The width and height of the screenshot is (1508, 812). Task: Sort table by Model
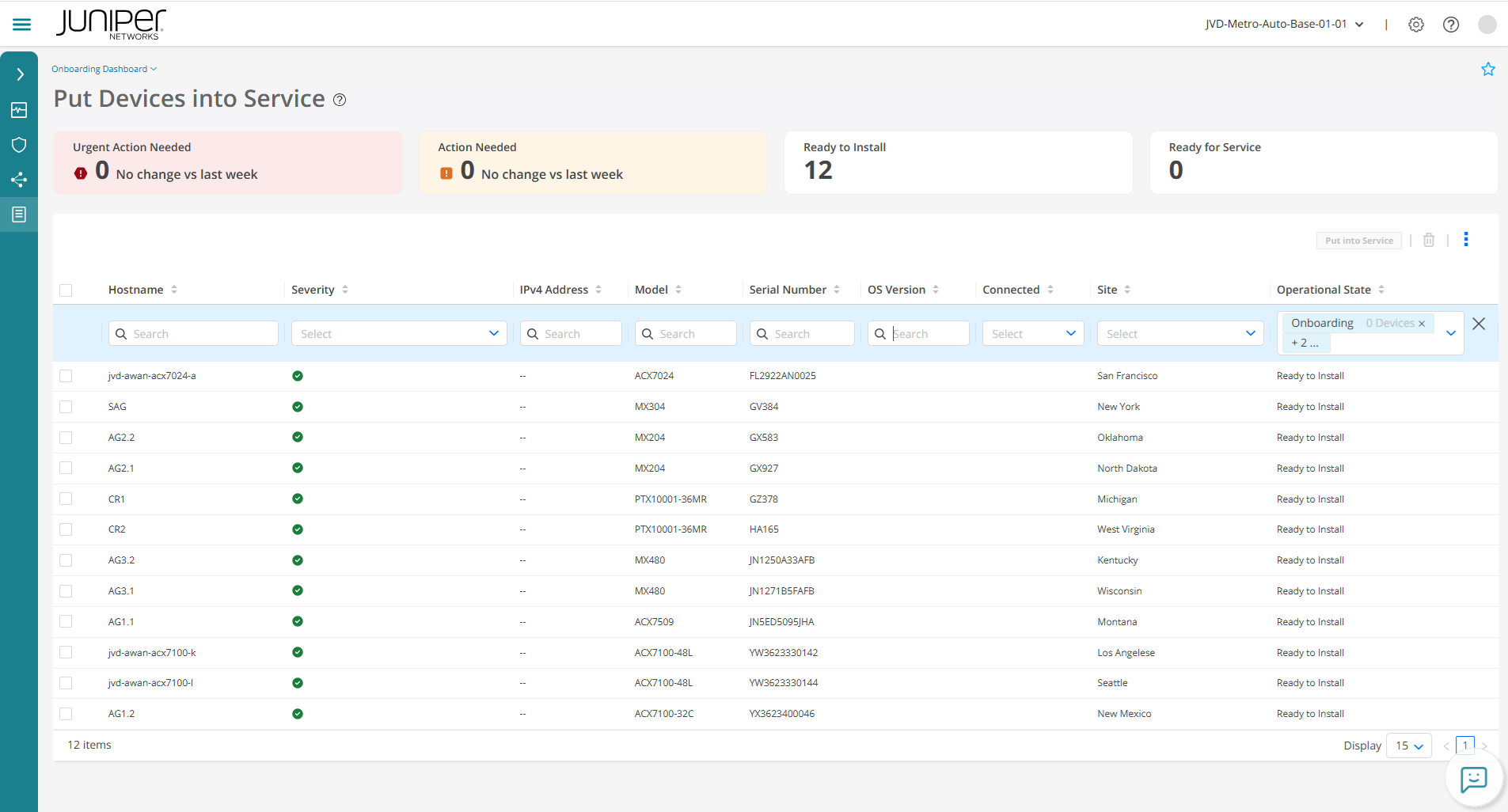coord(678,290)
